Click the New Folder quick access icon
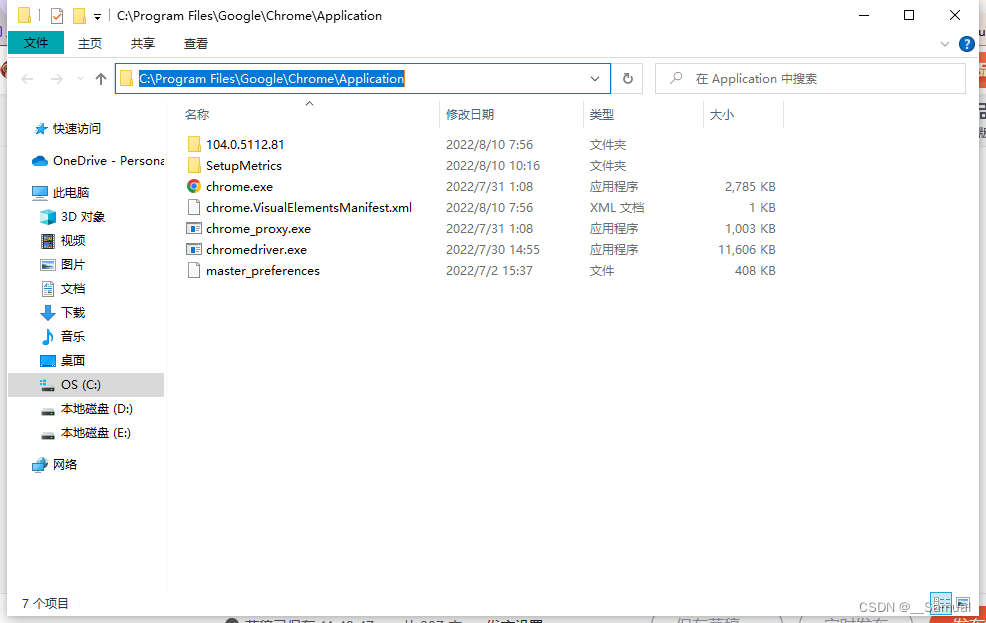This screenshot has width=986, height=623. tap(79, 16)
